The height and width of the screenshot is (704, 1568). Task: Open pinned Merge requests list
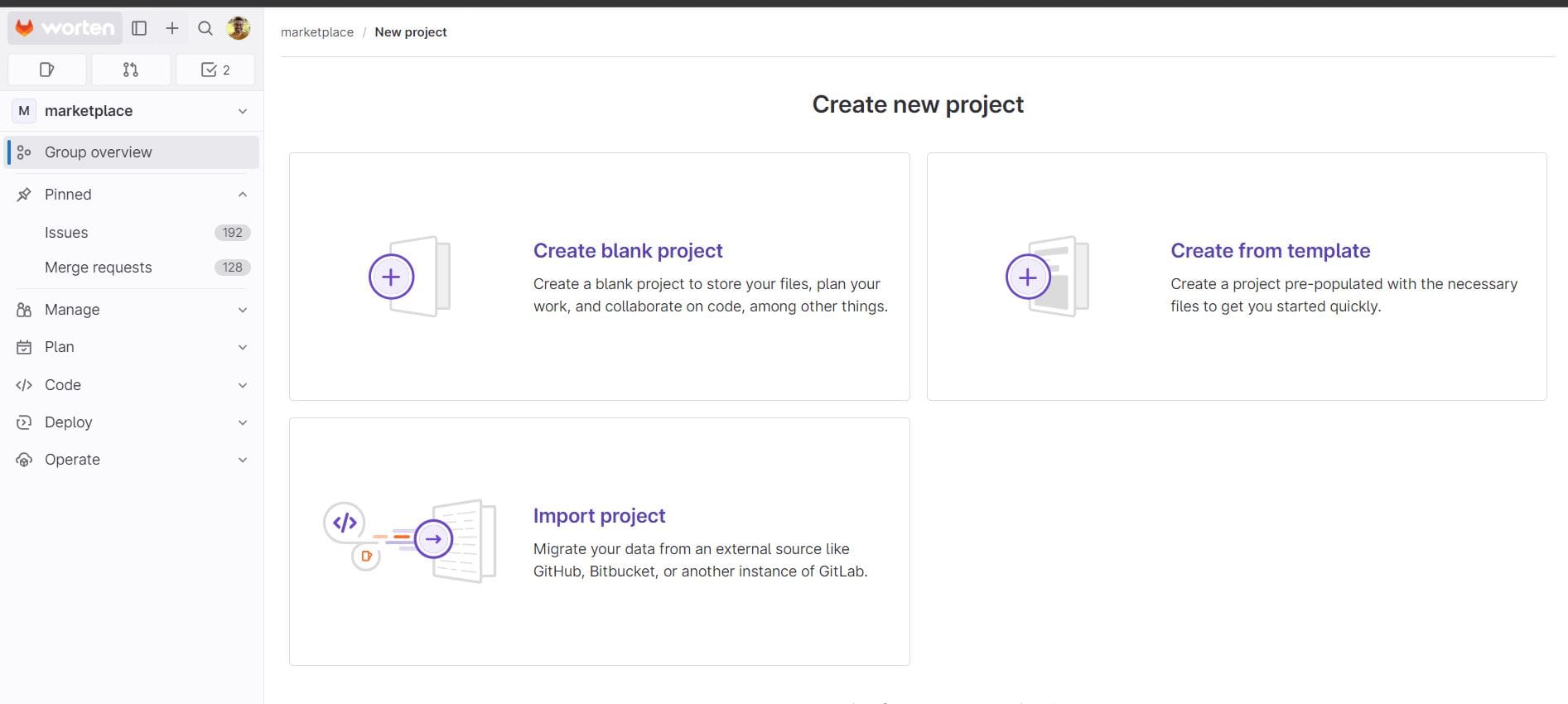click(98, 268)
